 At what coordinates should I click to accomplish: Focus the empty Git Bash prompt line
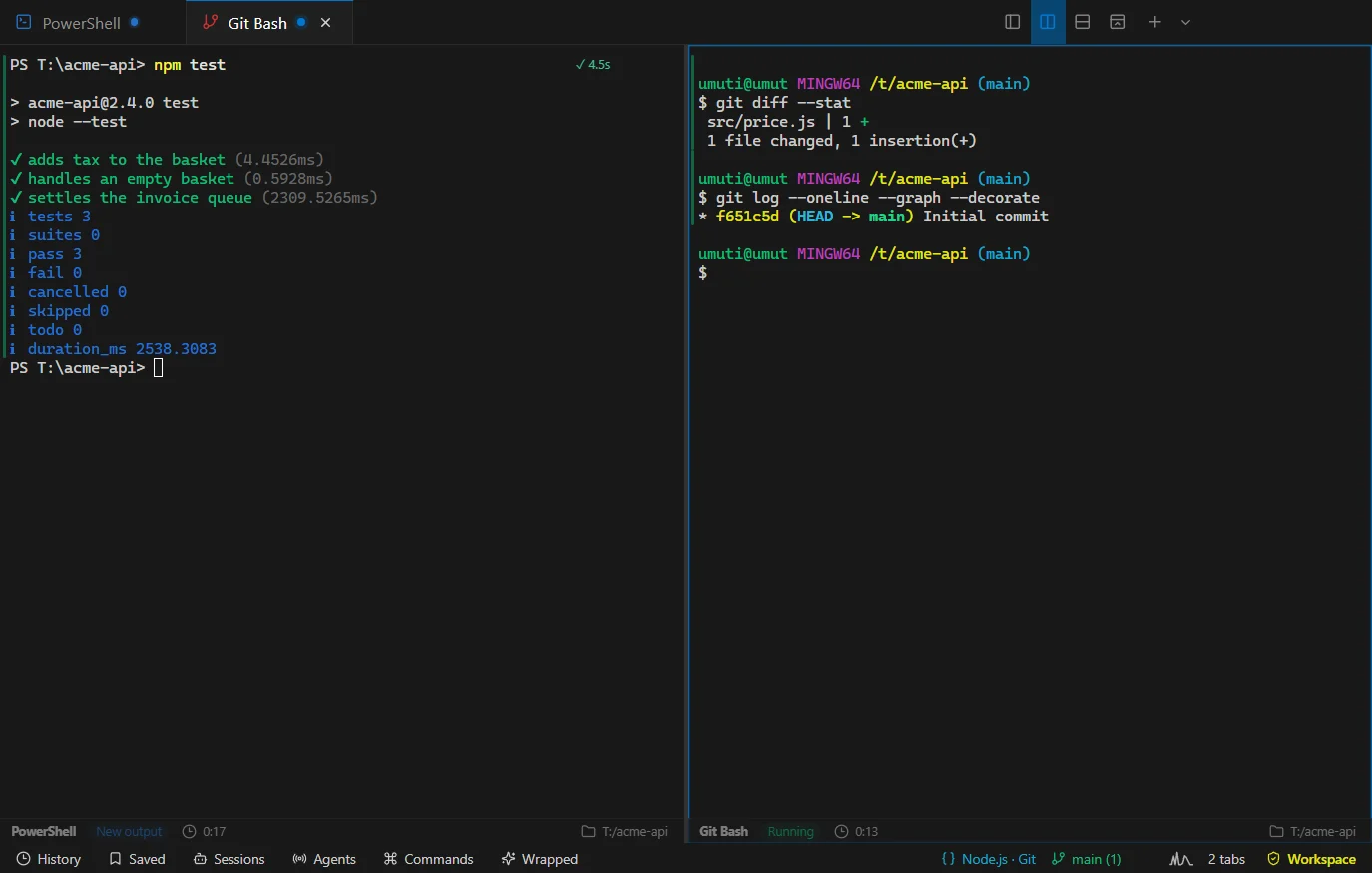click(703, 273)
